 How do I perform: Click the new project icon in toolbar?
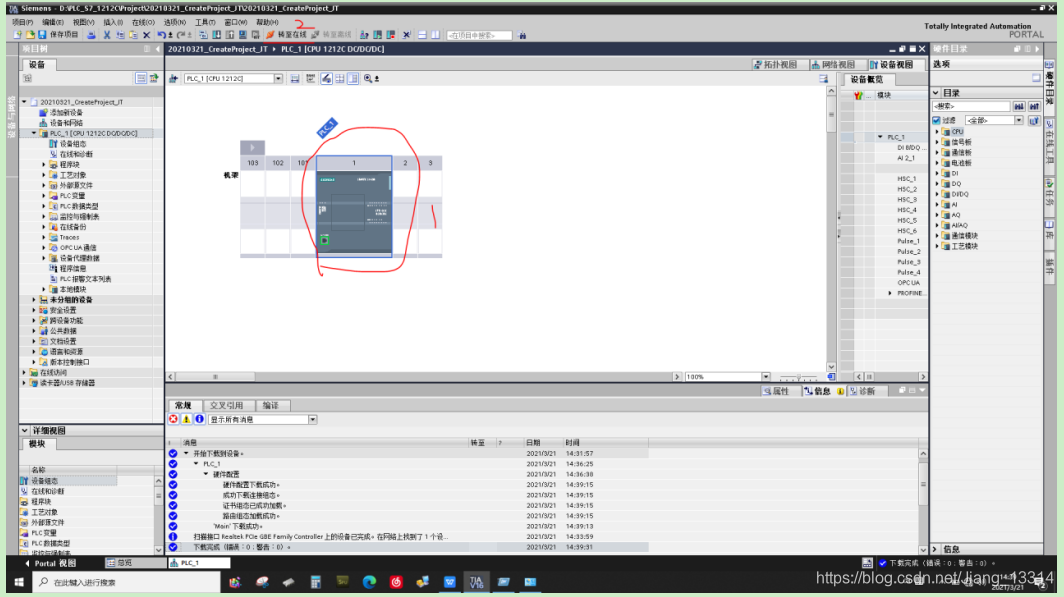tap(18, 35)
